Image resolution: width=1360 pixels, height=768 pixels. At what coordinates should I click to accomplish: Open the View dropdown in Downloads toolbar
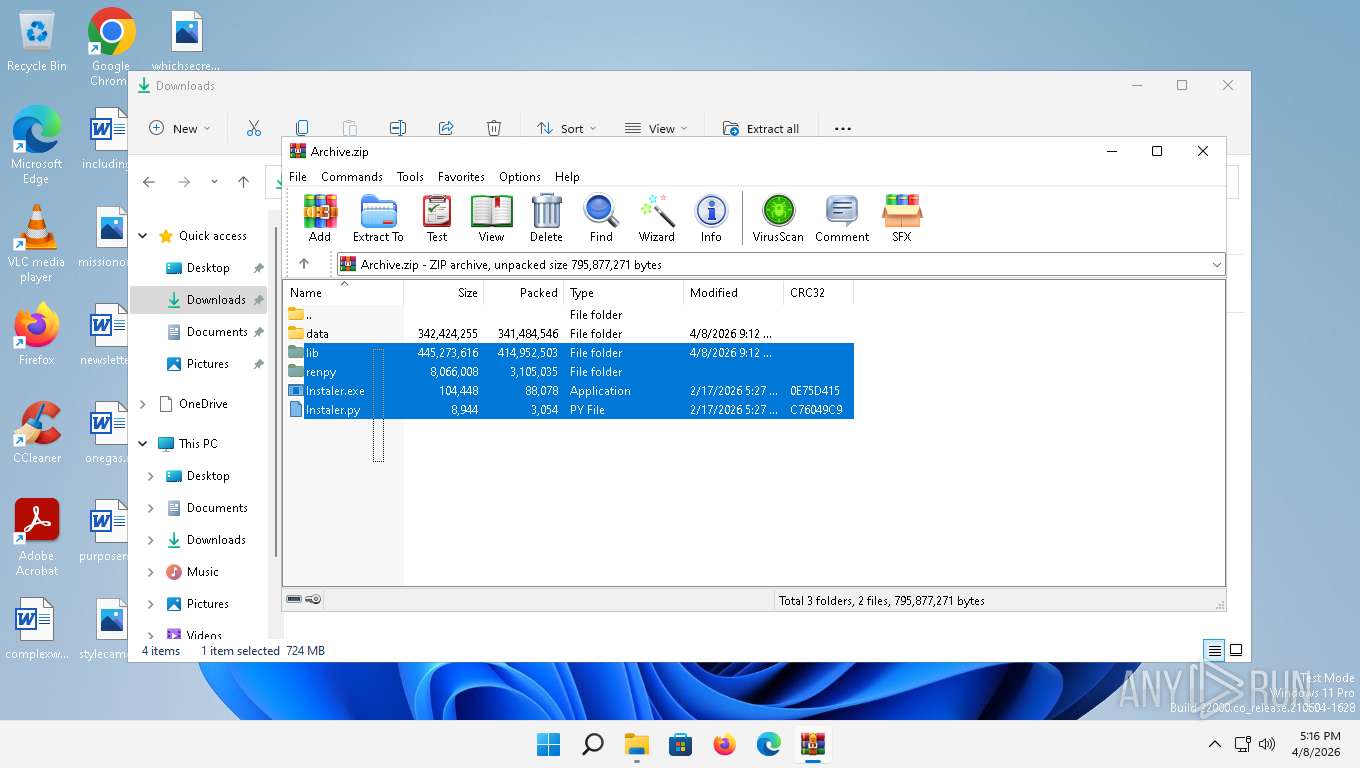click(656, 128)
